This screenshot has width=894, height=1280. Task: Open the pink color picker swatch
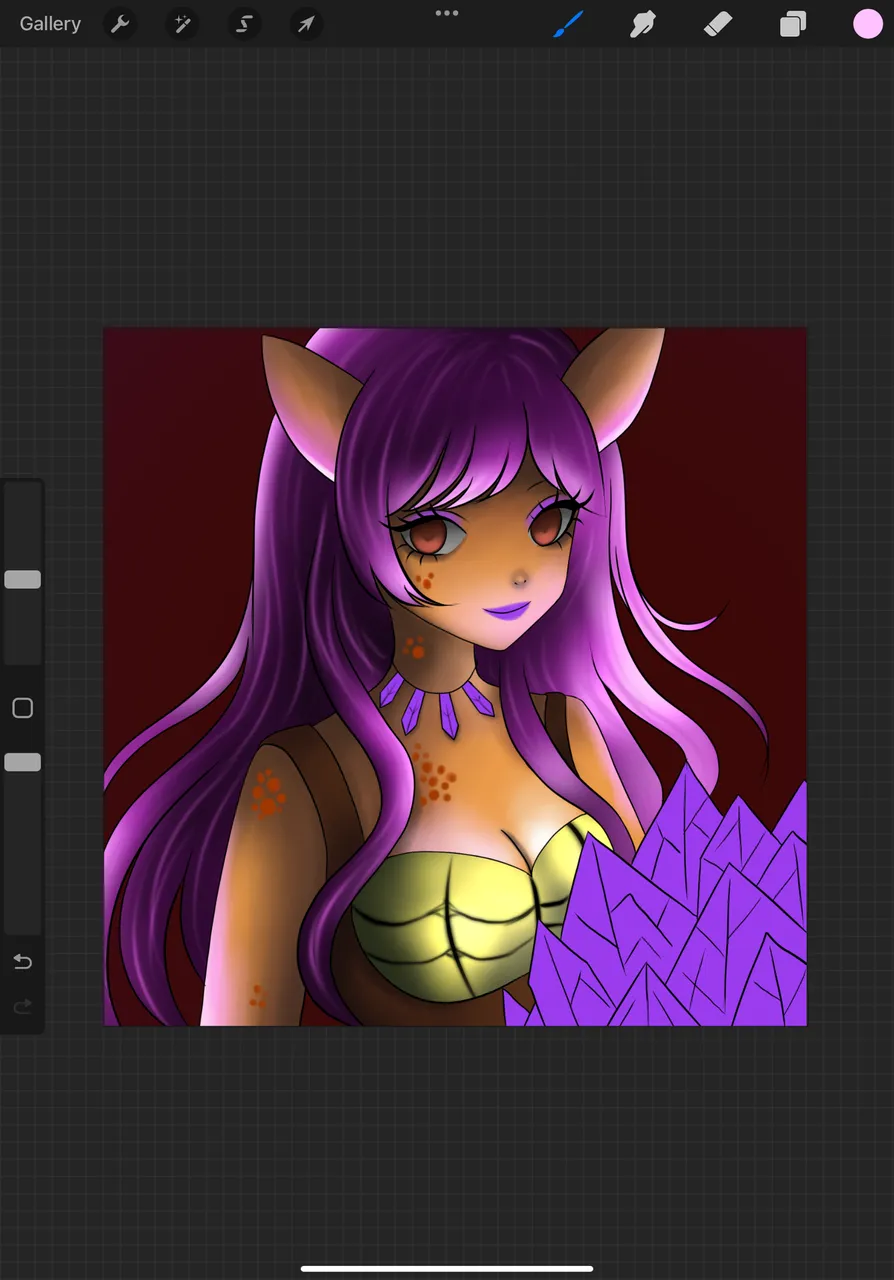click(x=868, y=24)
